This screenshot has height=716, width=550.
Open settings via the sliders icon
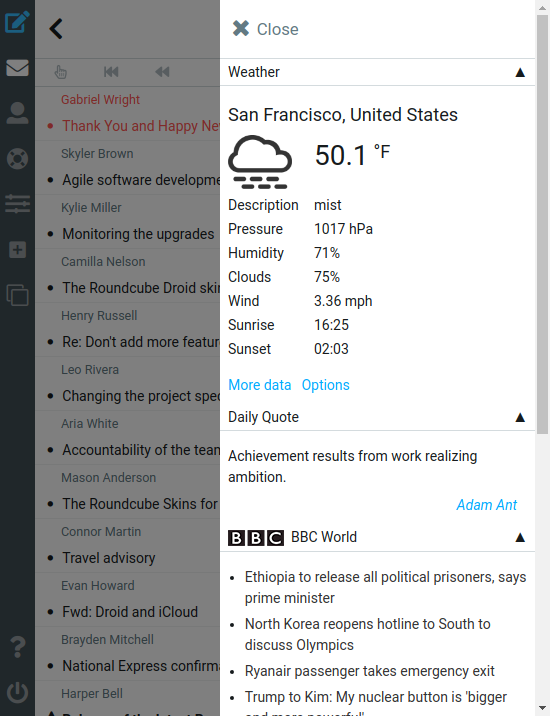(17, 204)
